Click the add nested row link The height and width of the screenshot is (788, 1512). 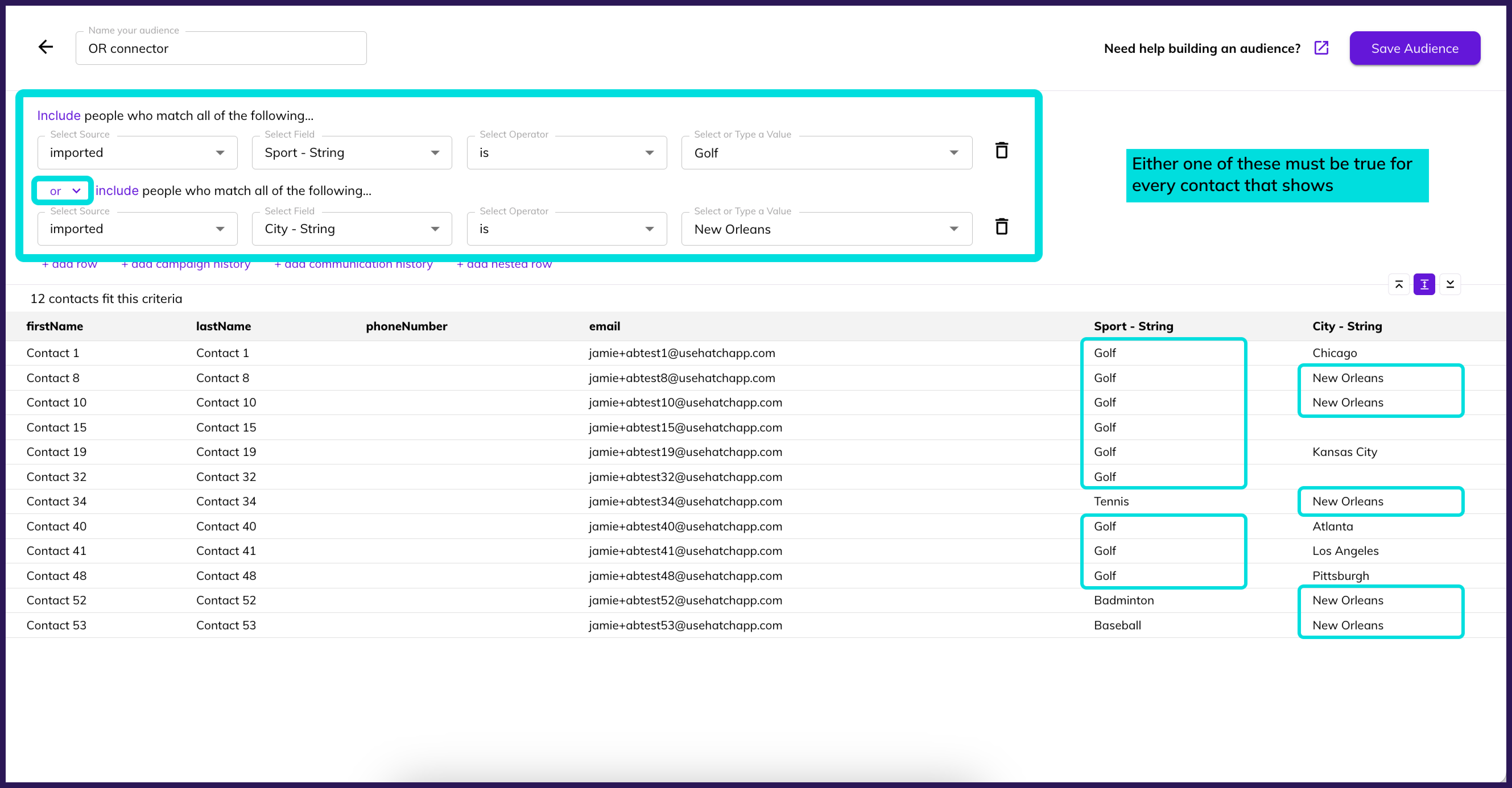[504, 265]
